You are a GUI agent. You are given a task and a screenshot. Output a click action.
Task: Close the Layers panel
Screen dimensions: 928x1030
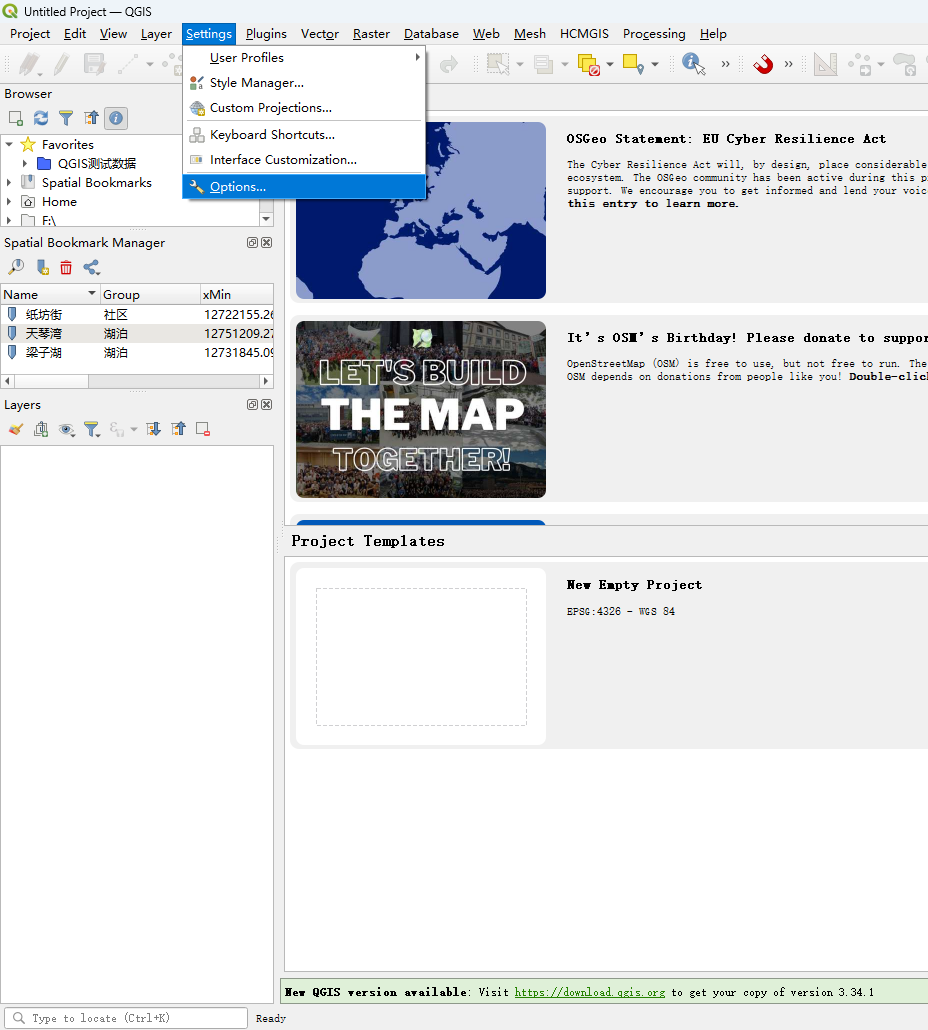pyautogui.click(x=267, y=405)
